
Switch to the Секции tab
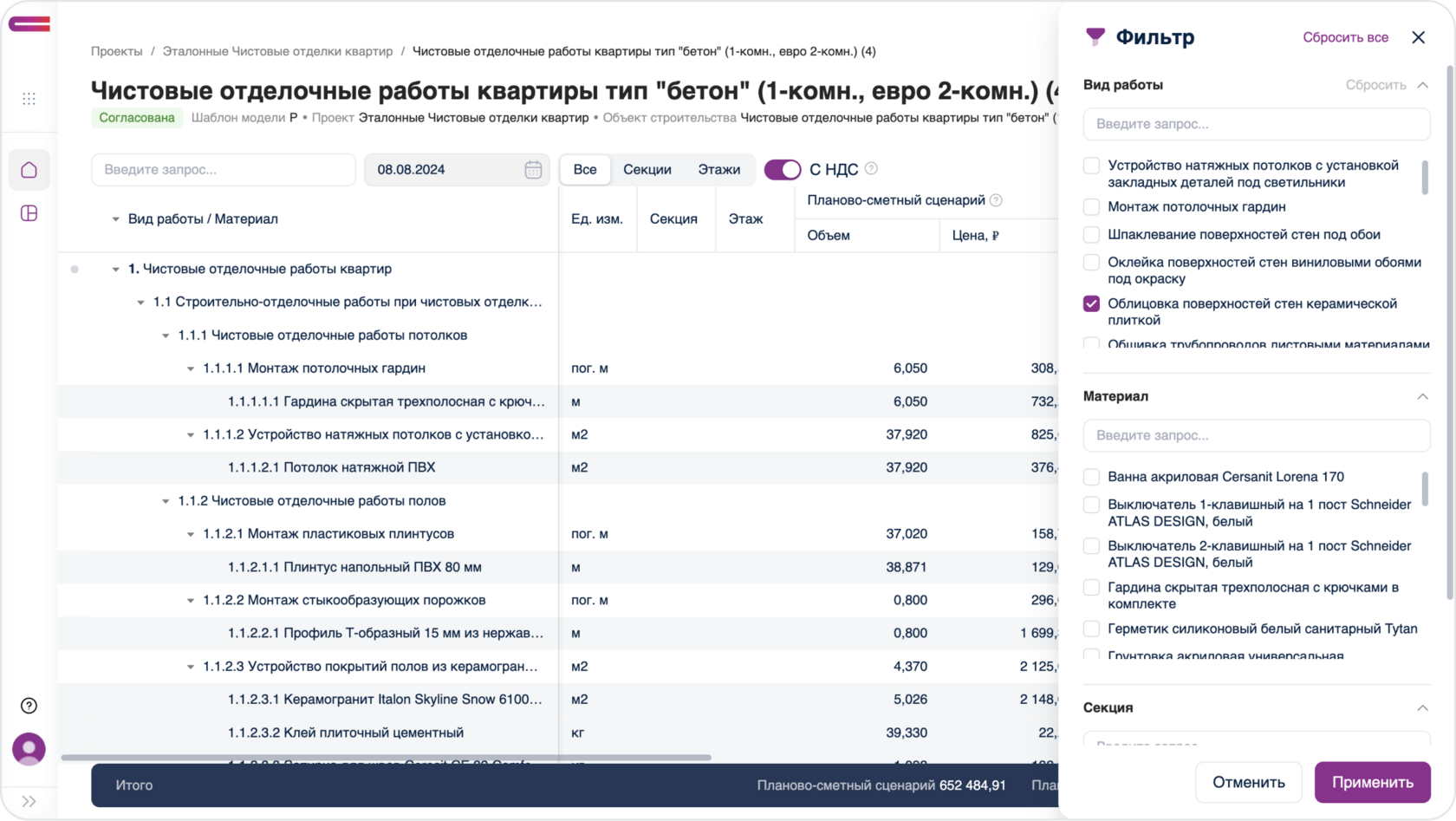click(647, 170)
